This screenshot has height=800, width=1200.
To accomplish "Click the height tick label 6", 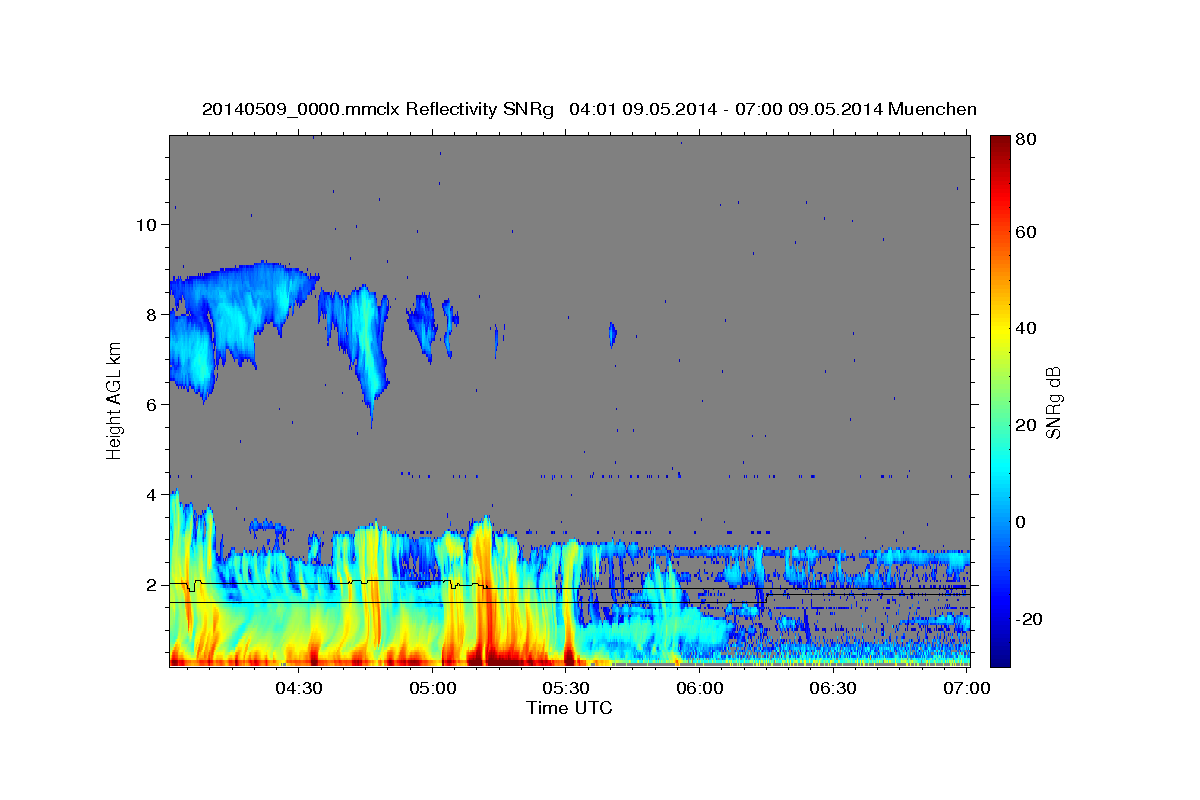I will 150,405.
